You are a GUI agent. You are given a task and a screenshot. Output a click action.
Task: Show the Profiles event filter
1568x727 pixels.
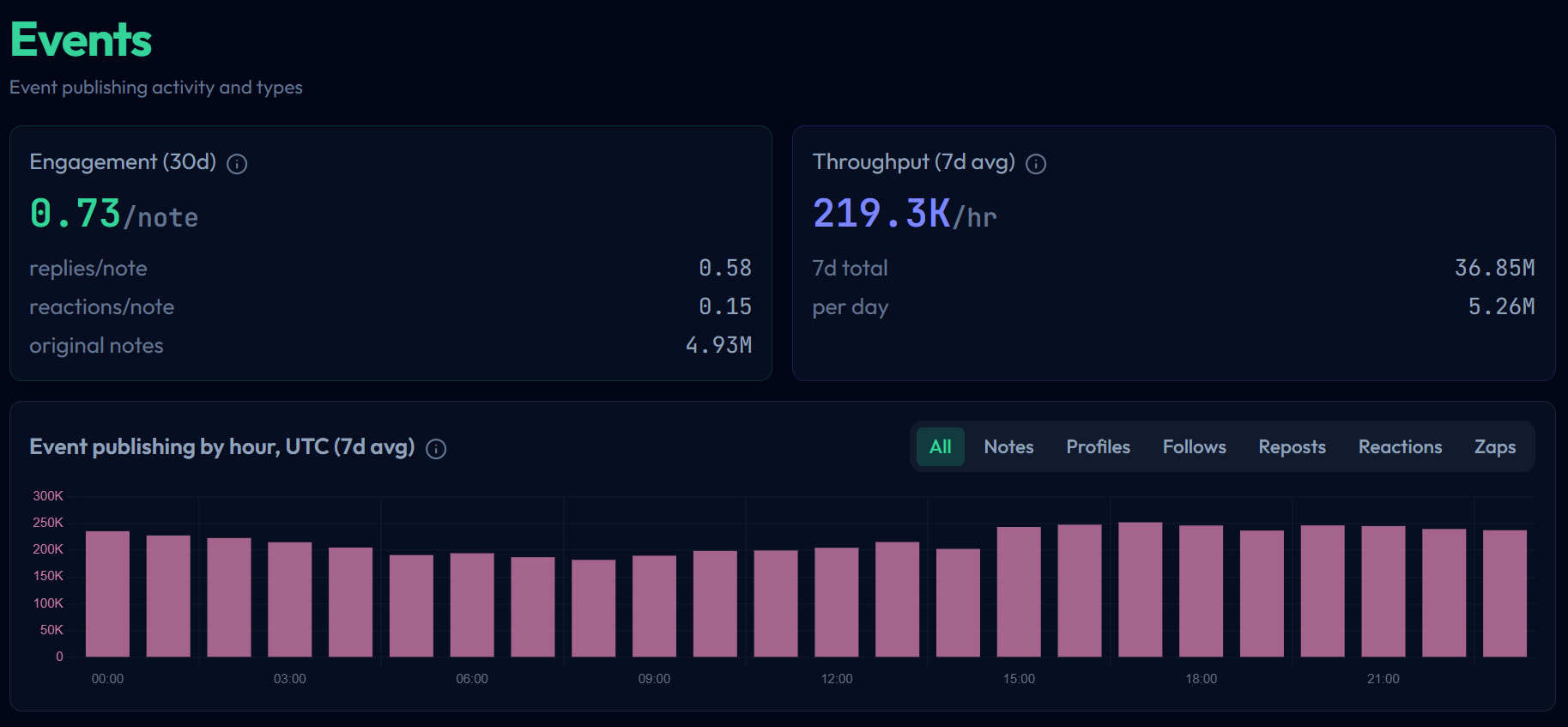1098,447
